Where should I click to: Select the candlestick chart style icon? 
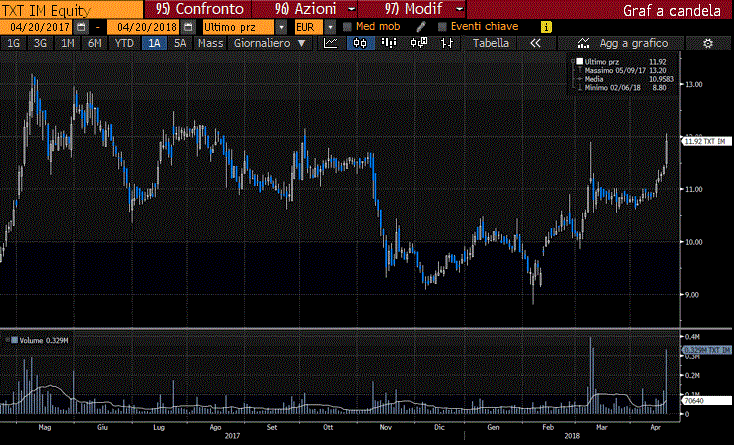point(360,44)
